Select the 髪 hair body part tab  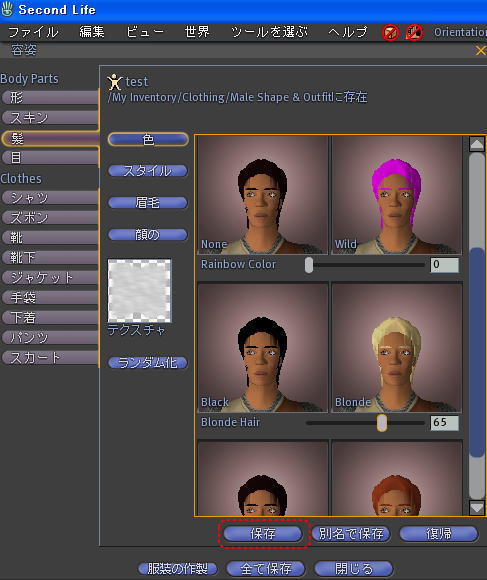(x=50, y=139)
